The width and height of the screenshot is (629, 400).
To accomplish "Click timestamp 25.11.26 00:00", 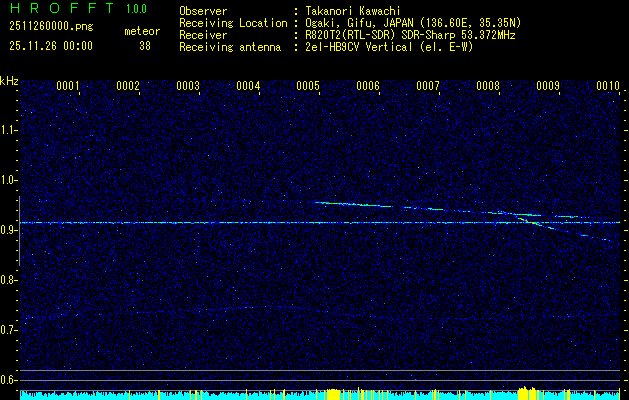I will [x=51, y=46].
